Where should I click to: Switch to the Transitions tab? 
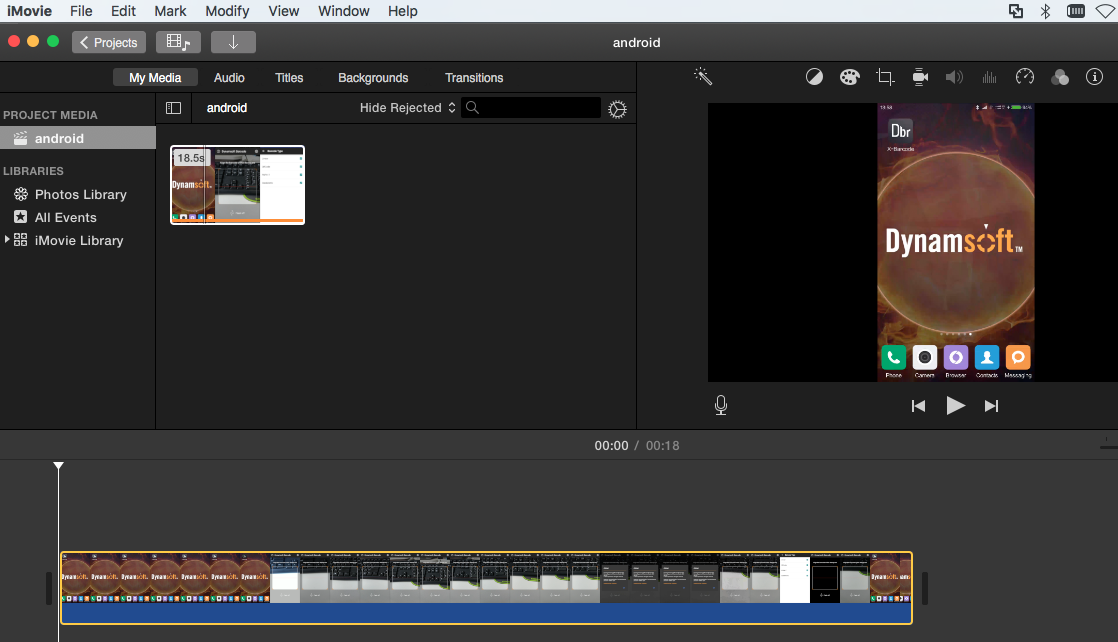(x=474, y=78)
